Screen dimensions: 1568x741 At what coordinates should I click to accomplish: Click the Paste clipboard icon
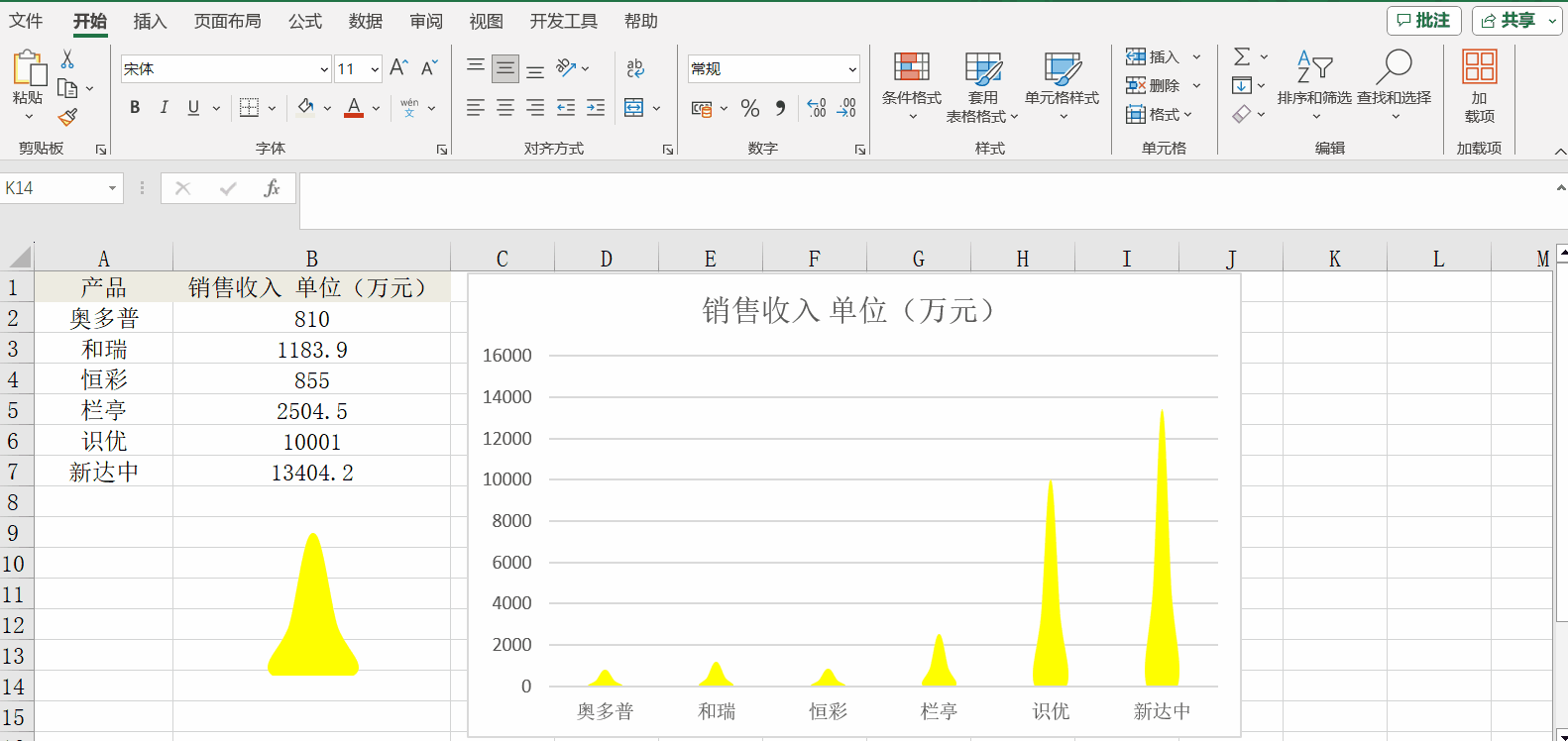click(x=29, y=69)
